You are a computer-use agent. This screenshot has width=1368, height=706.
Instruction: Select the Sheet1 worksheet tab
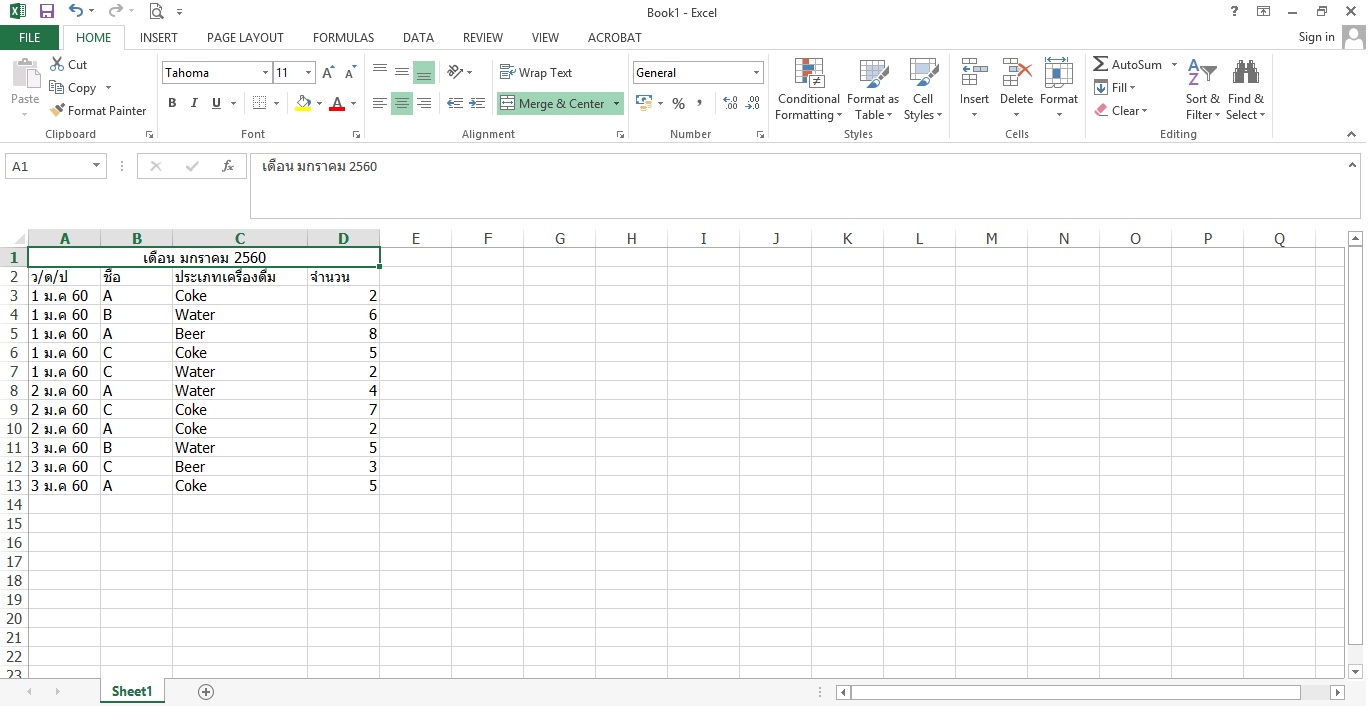[132, 692]
